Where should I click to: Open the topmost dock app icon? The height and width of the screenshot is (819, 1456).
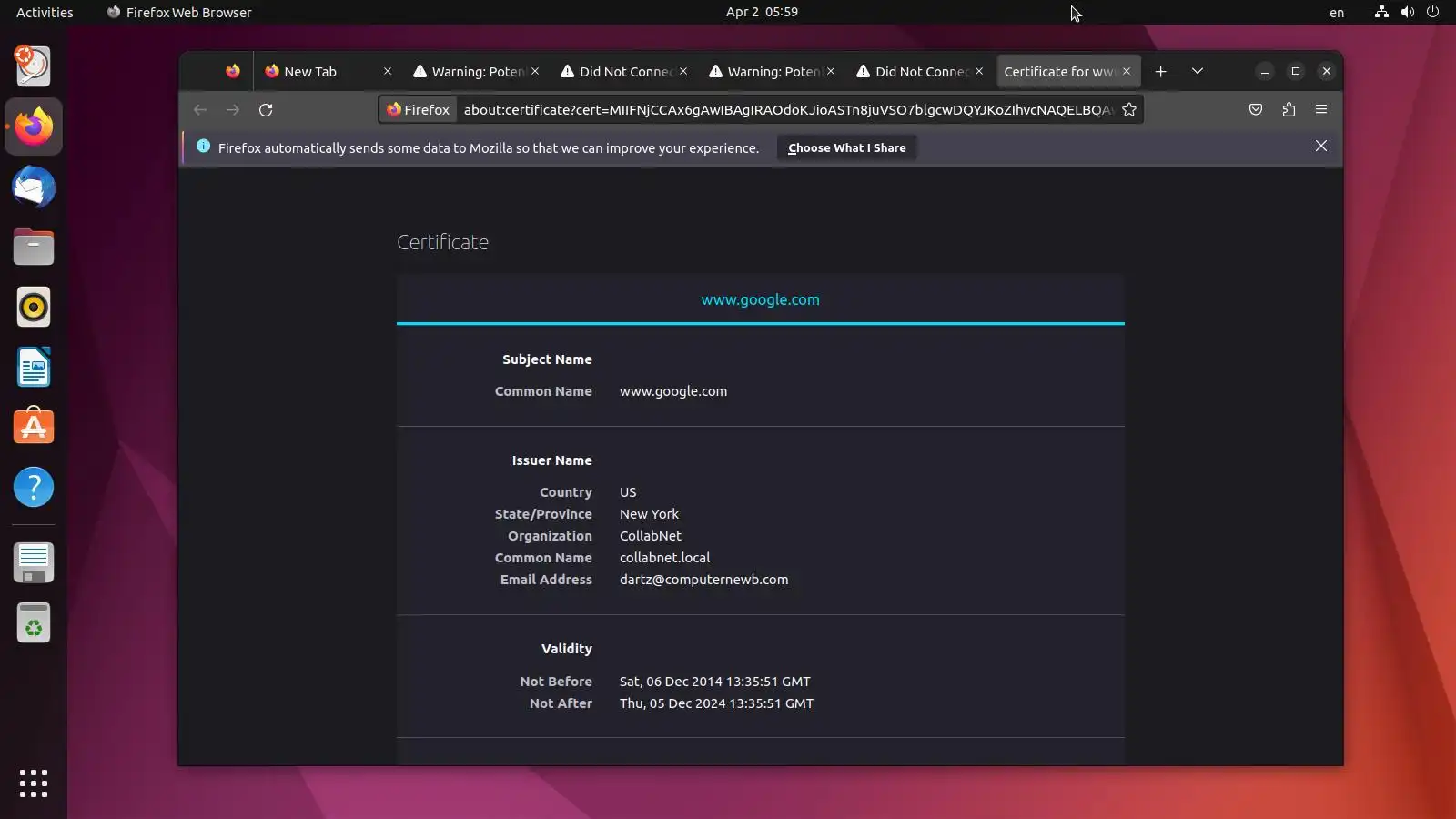(x=34, y=66)
